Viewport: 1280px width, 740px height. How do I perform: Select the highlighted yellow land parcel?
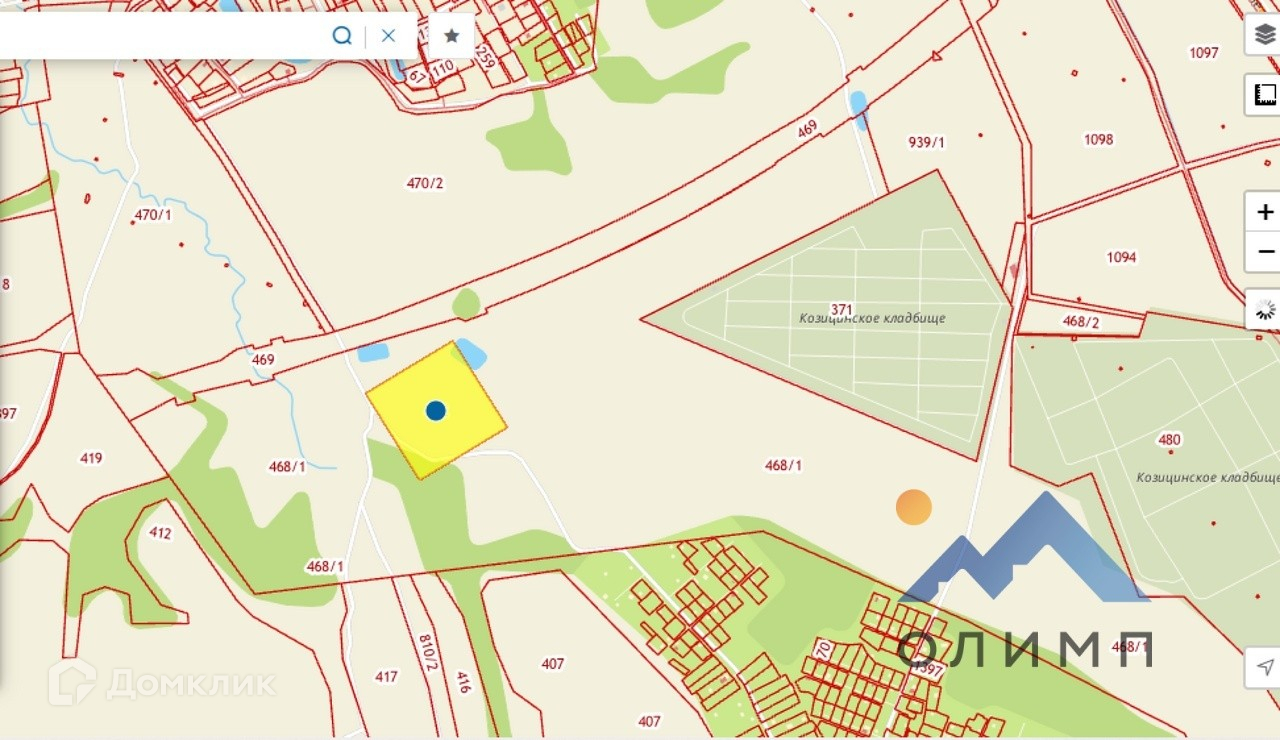[437, 410]
